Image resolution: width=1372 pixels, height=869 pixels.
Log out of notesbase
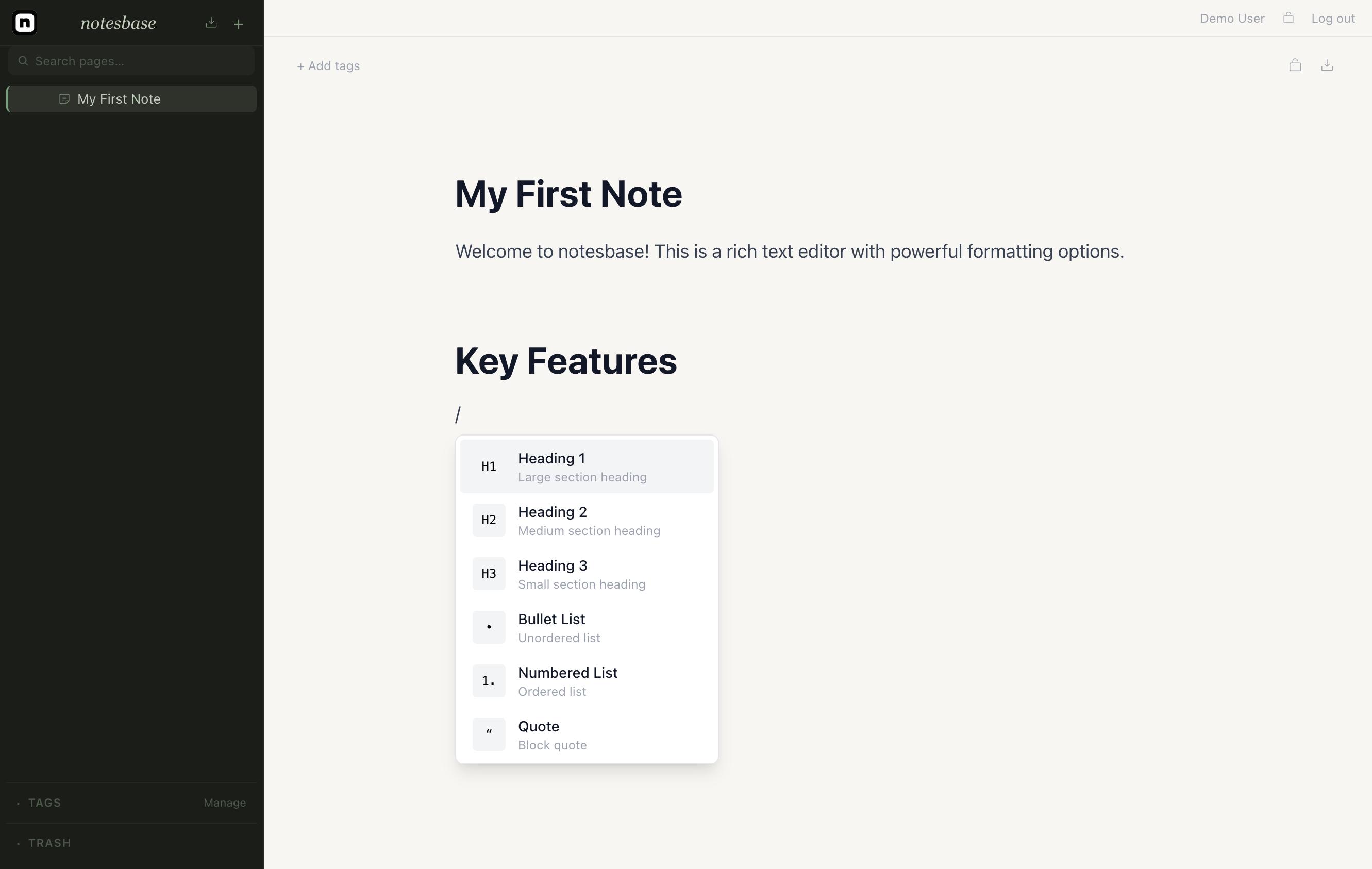coord(1333,18)
